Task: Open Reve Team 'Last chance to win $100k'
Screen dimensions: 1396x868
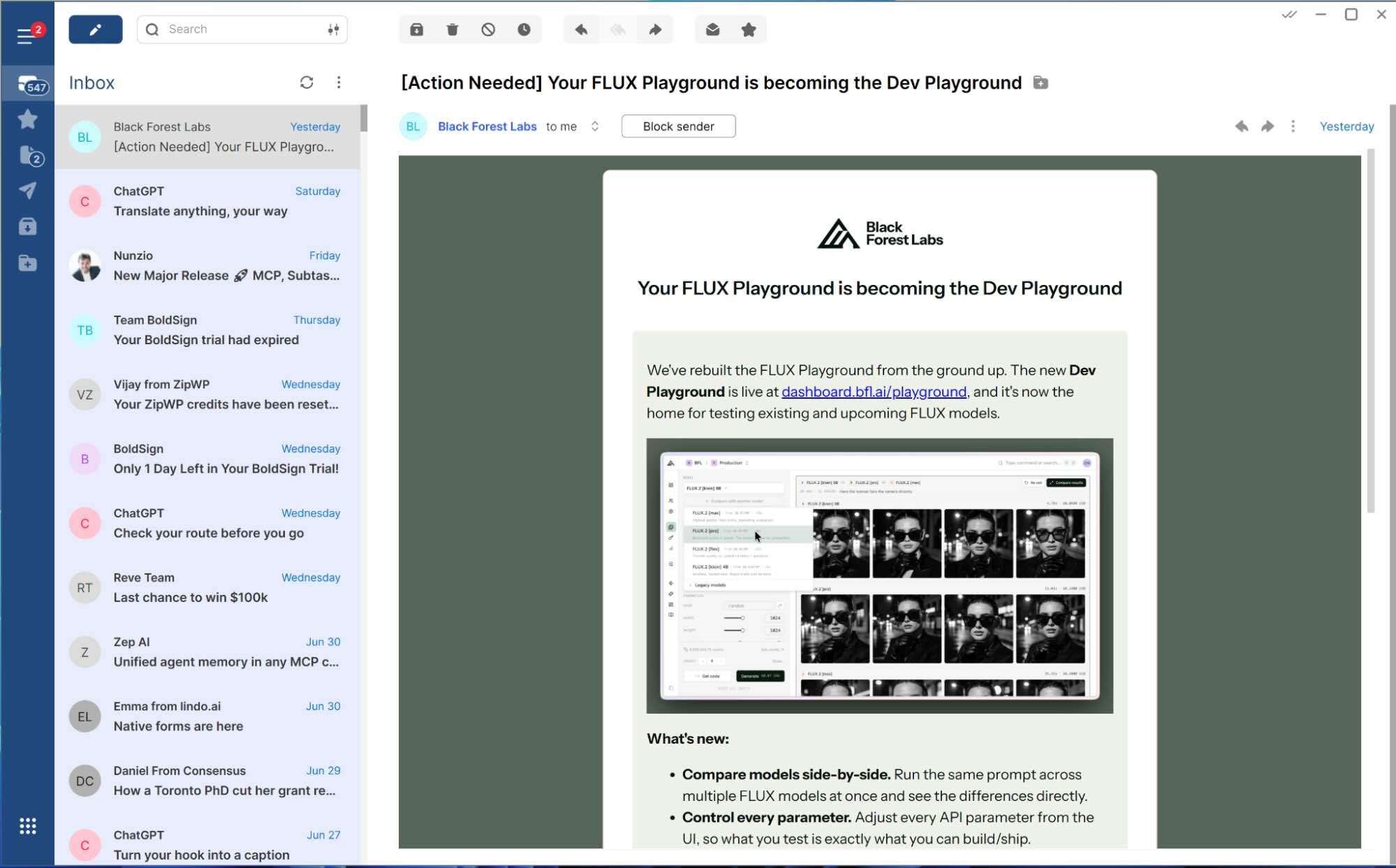Action: (x=207, y=587)
